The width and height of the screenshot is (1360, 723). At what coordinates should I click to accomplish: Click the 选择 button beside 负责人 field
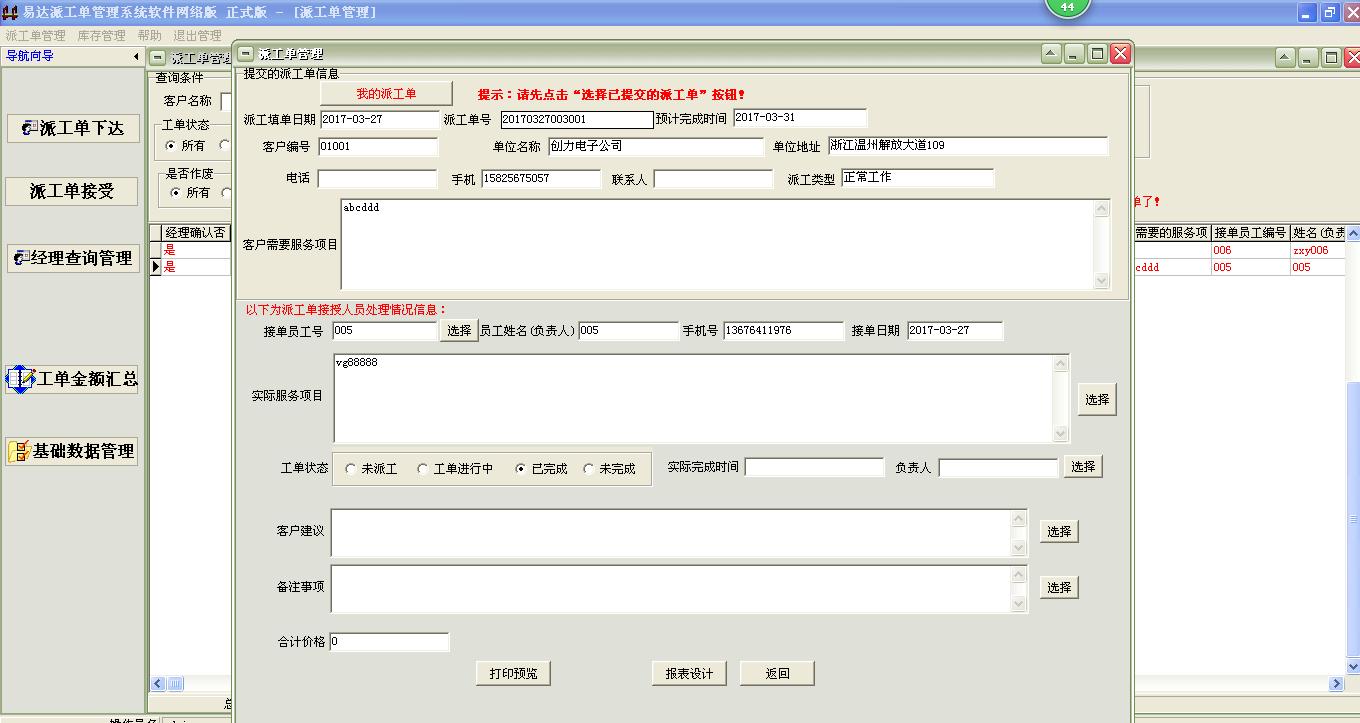point(1083,467)
